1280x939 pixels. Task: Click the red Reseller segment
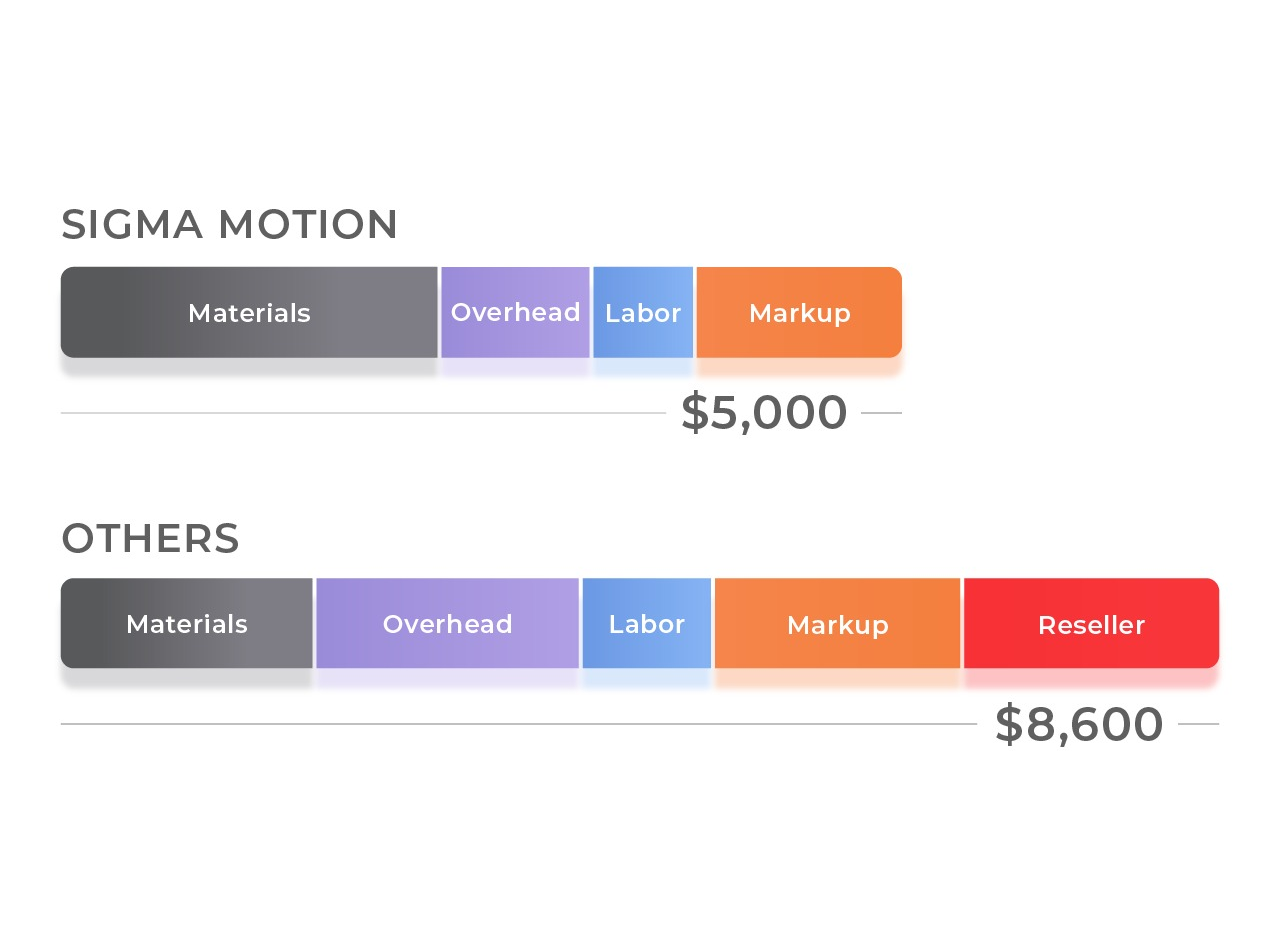point(1091,624)
